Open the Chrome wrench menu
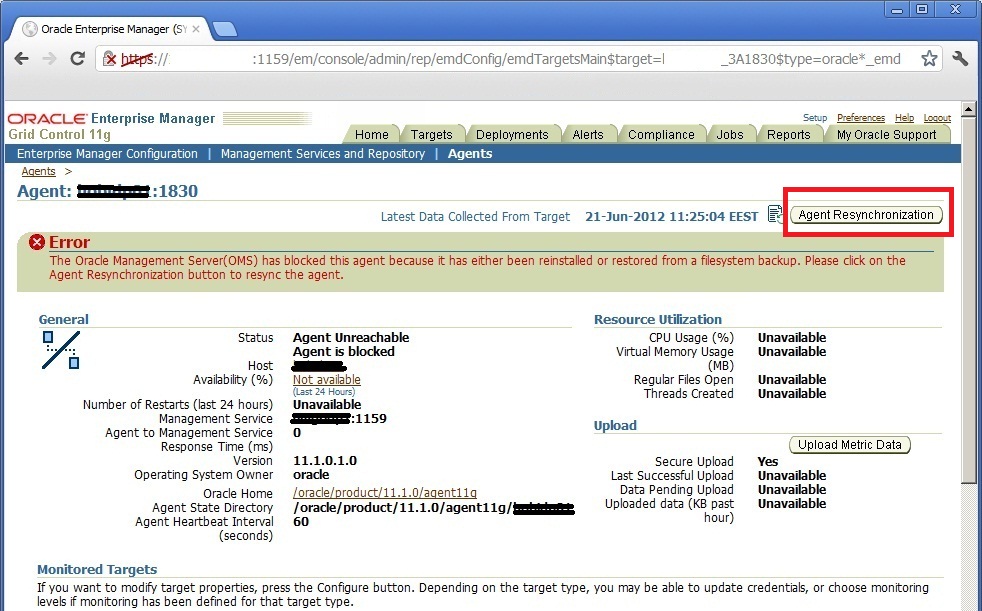This screenshot has width=982, height=611. 960,59
